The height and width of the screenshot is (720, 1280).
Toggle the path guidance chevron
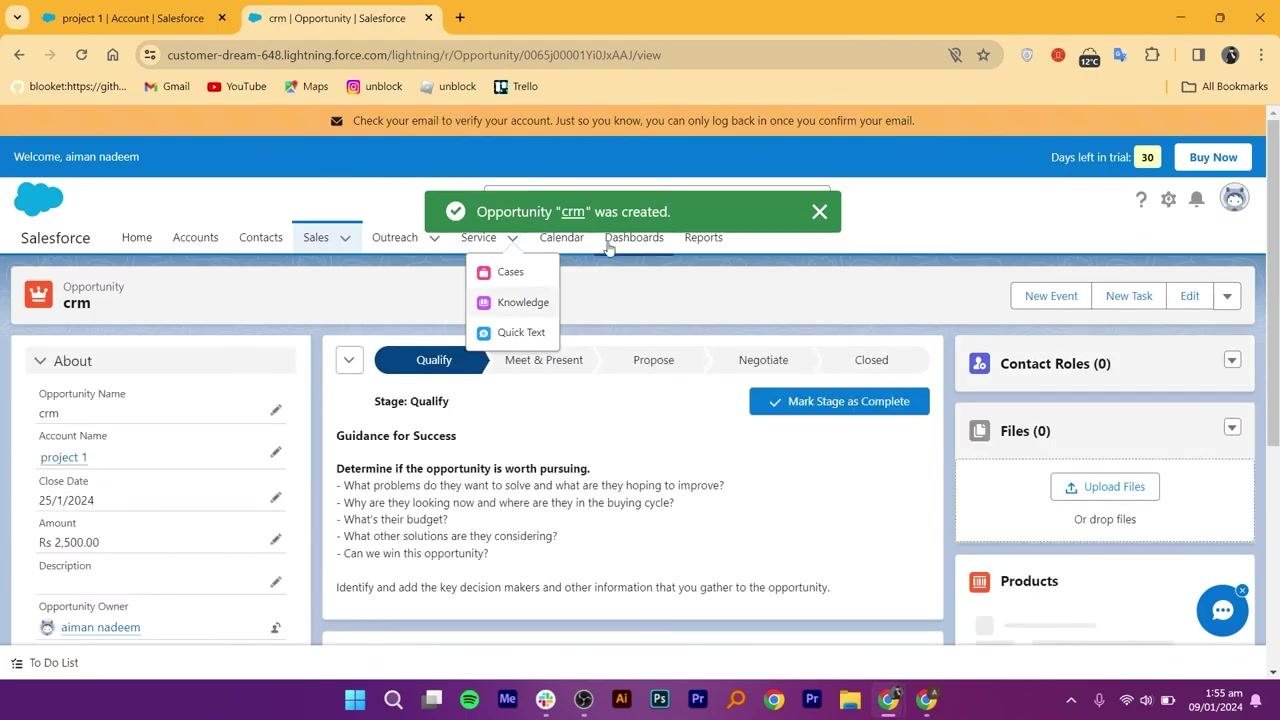(x=349, y=360)
